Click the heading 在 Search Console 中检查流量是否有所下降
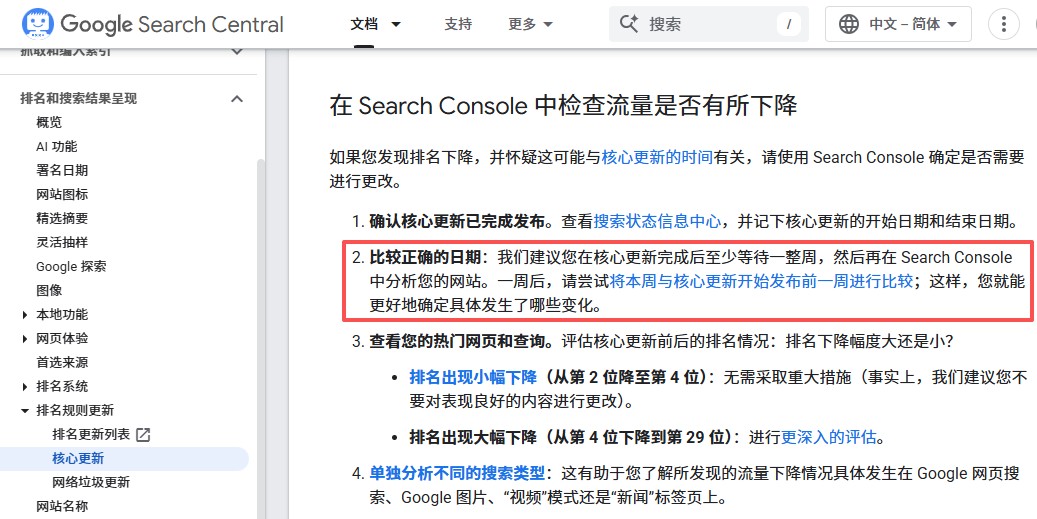 [563, 106]
